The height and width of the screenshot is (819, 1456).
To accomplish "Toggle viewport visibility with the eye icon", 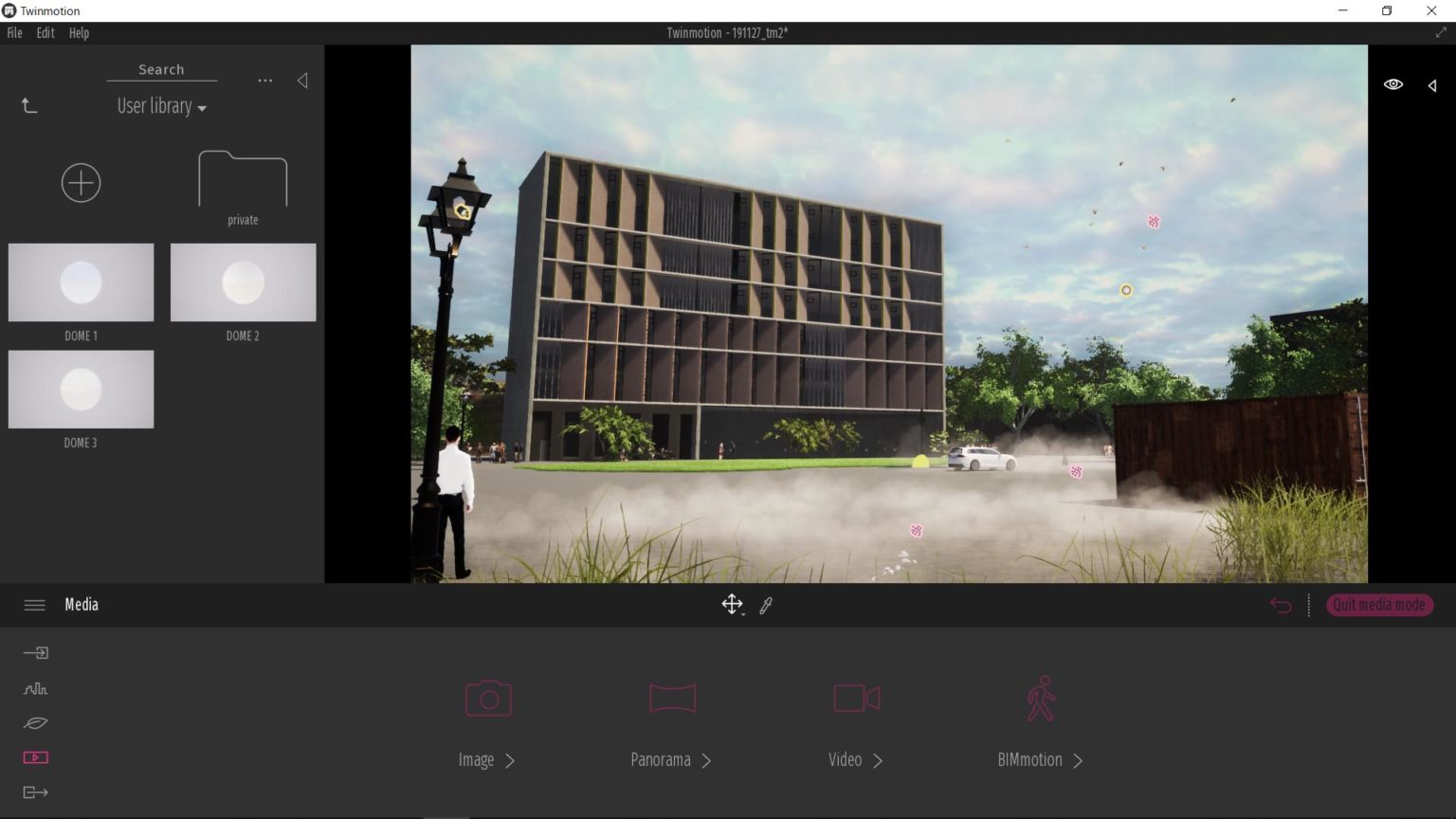I will pyautogui.click(x=1392, y=84).
